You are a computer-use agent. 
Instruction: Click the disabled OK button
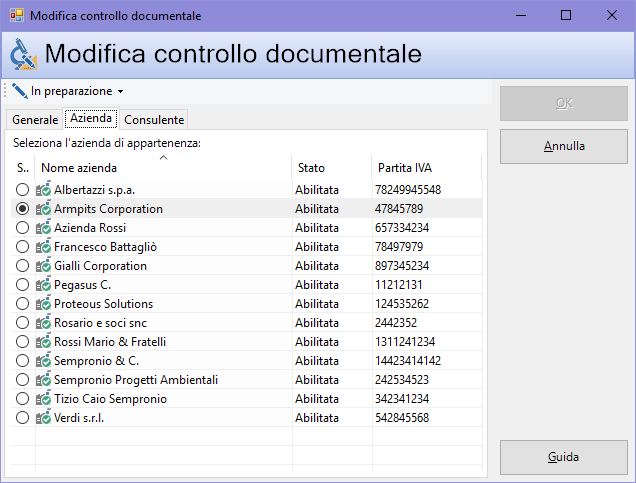point(564,103)
